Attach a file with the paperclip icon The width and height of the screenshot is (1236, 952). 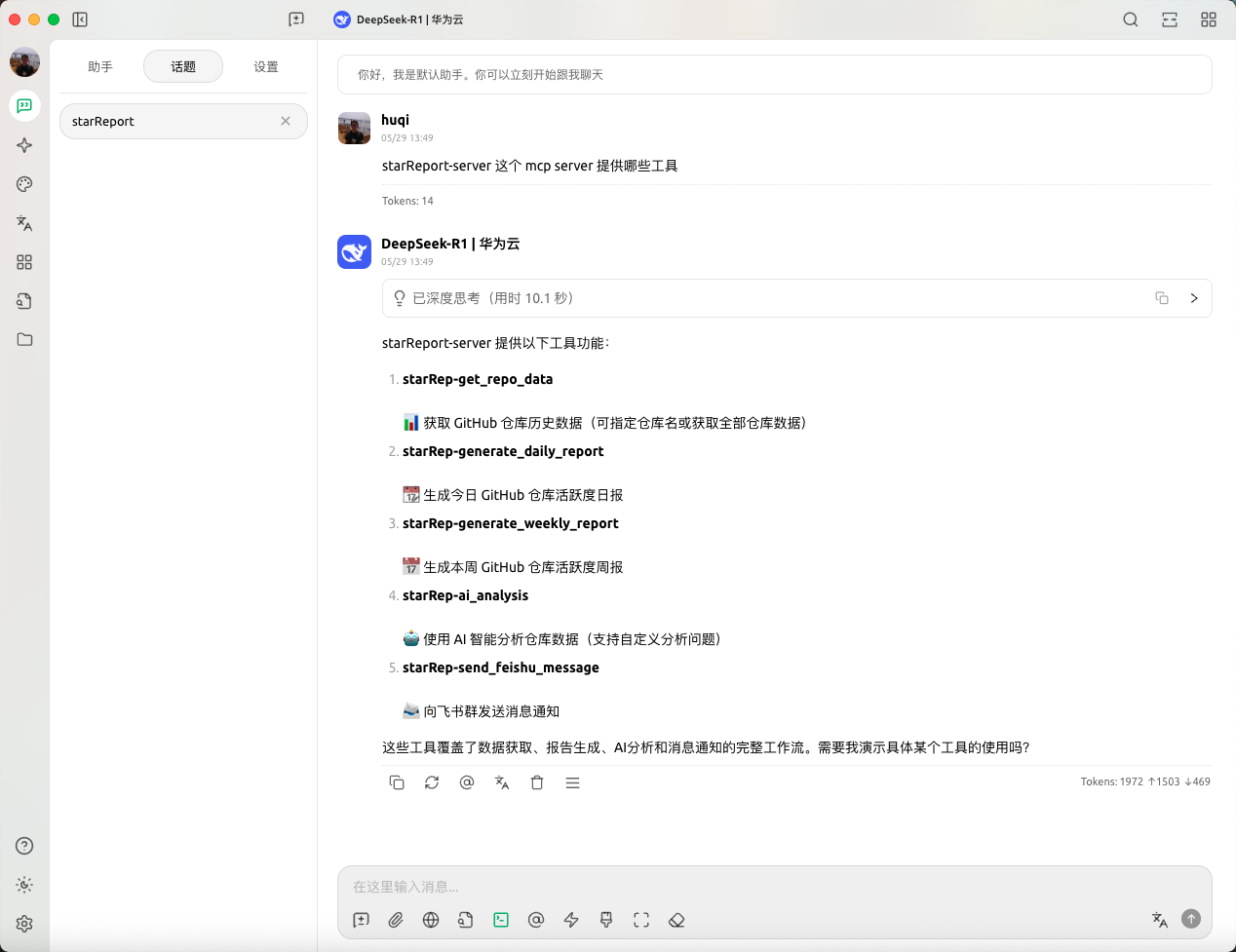pyautogui.click(x=396, y=919)
